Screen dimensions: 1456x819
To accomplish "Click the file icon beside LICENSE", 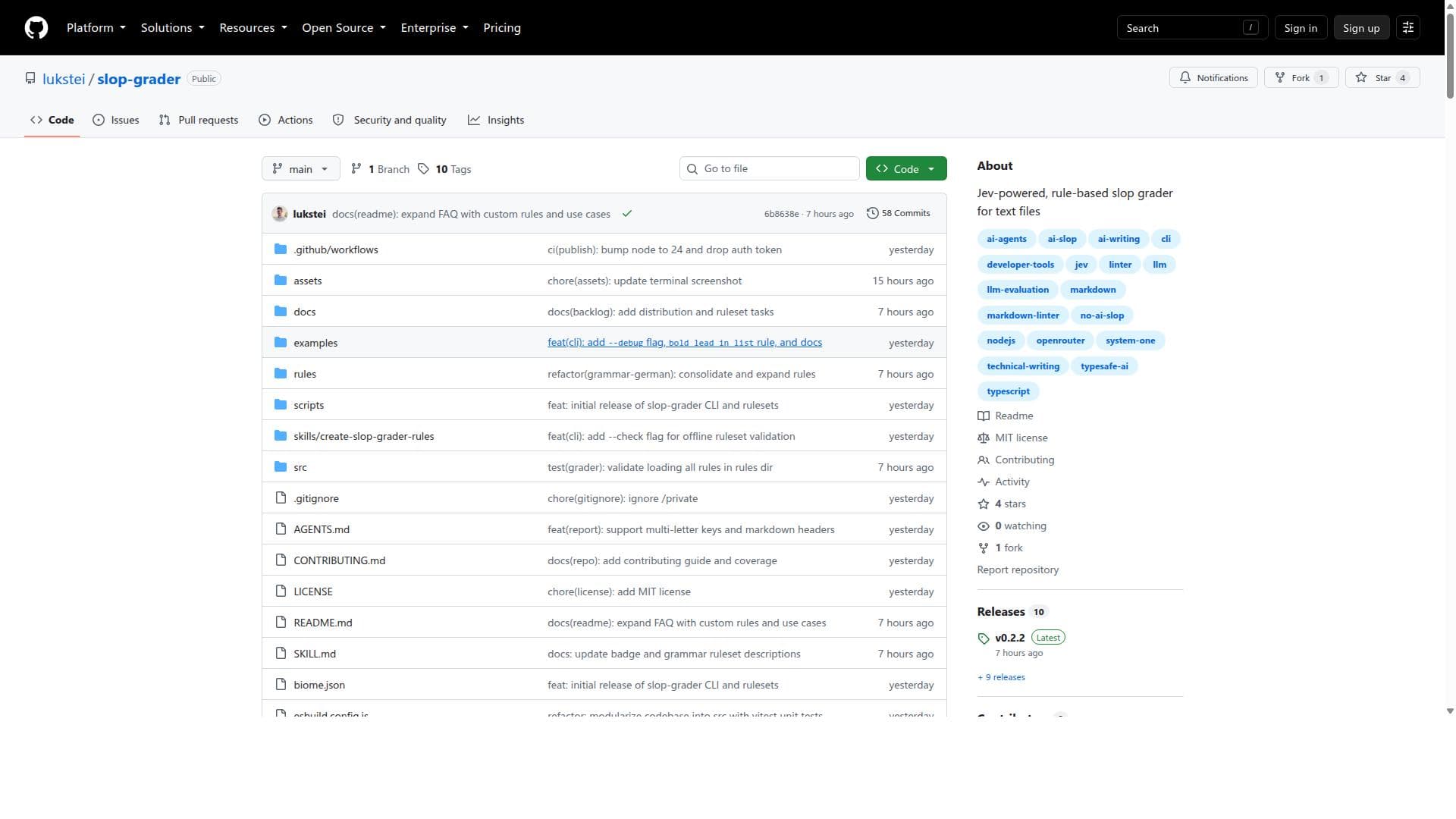I will click(281, 591).
